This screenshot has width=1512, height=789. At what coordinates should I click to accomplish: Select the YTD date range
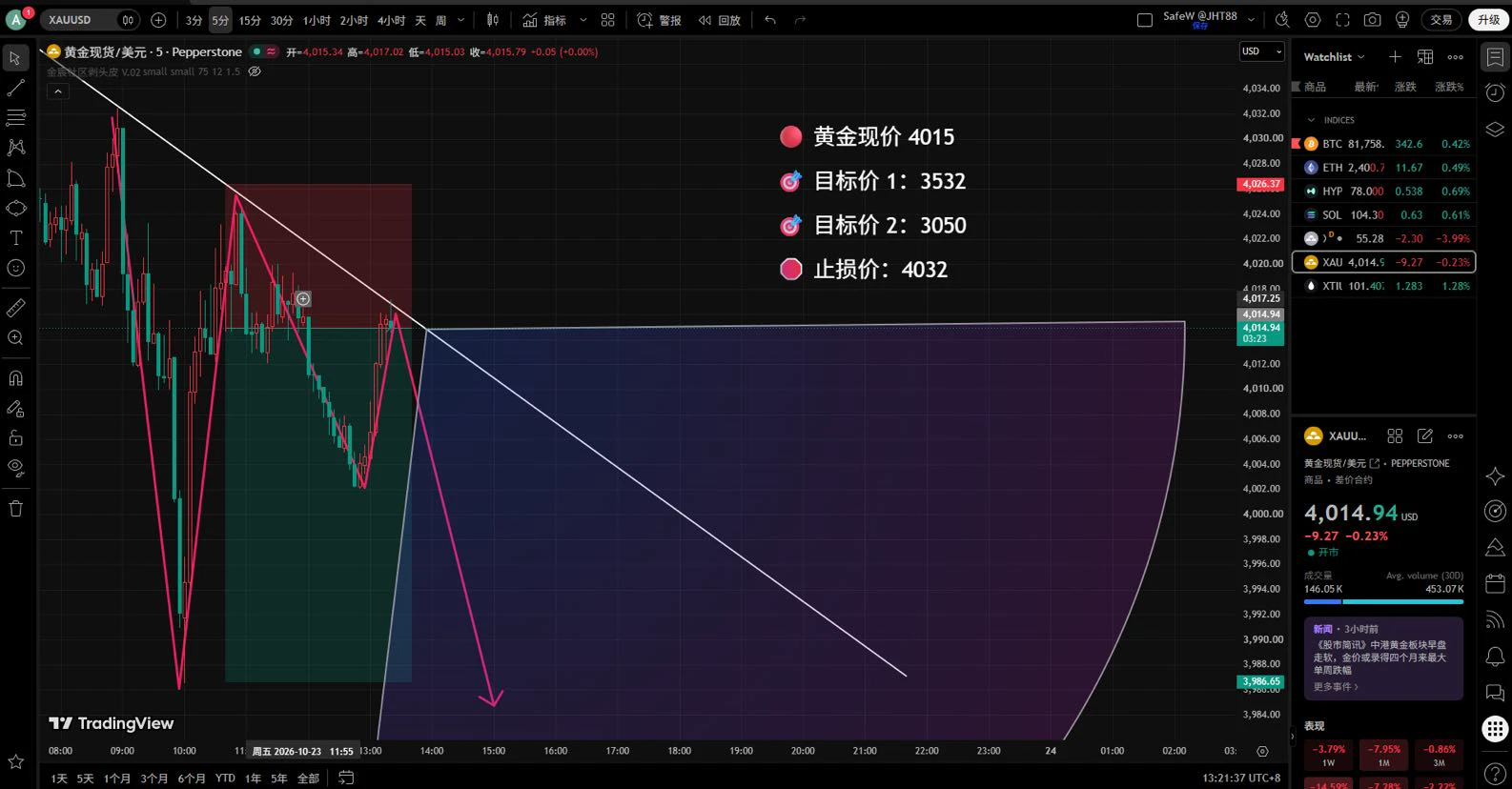click(225, 779)
